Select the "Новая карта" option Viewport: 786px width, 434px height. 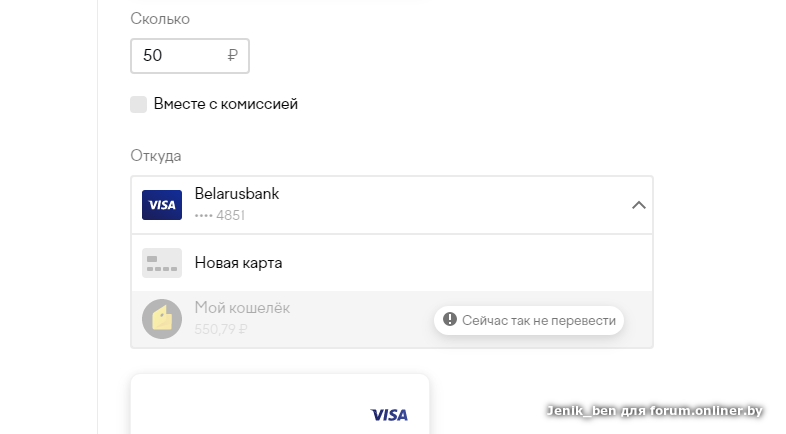click(239, 263)
